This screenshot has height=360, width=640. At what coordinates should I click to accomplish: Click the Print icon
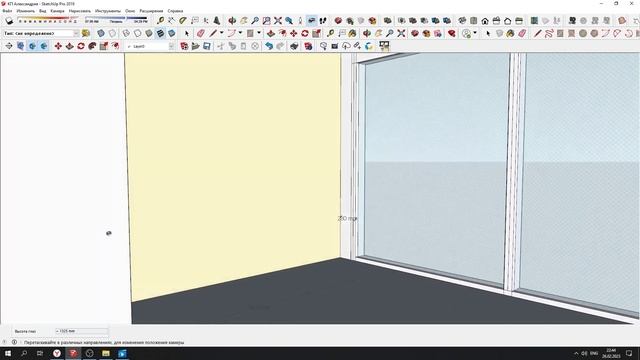coord(294,46)
